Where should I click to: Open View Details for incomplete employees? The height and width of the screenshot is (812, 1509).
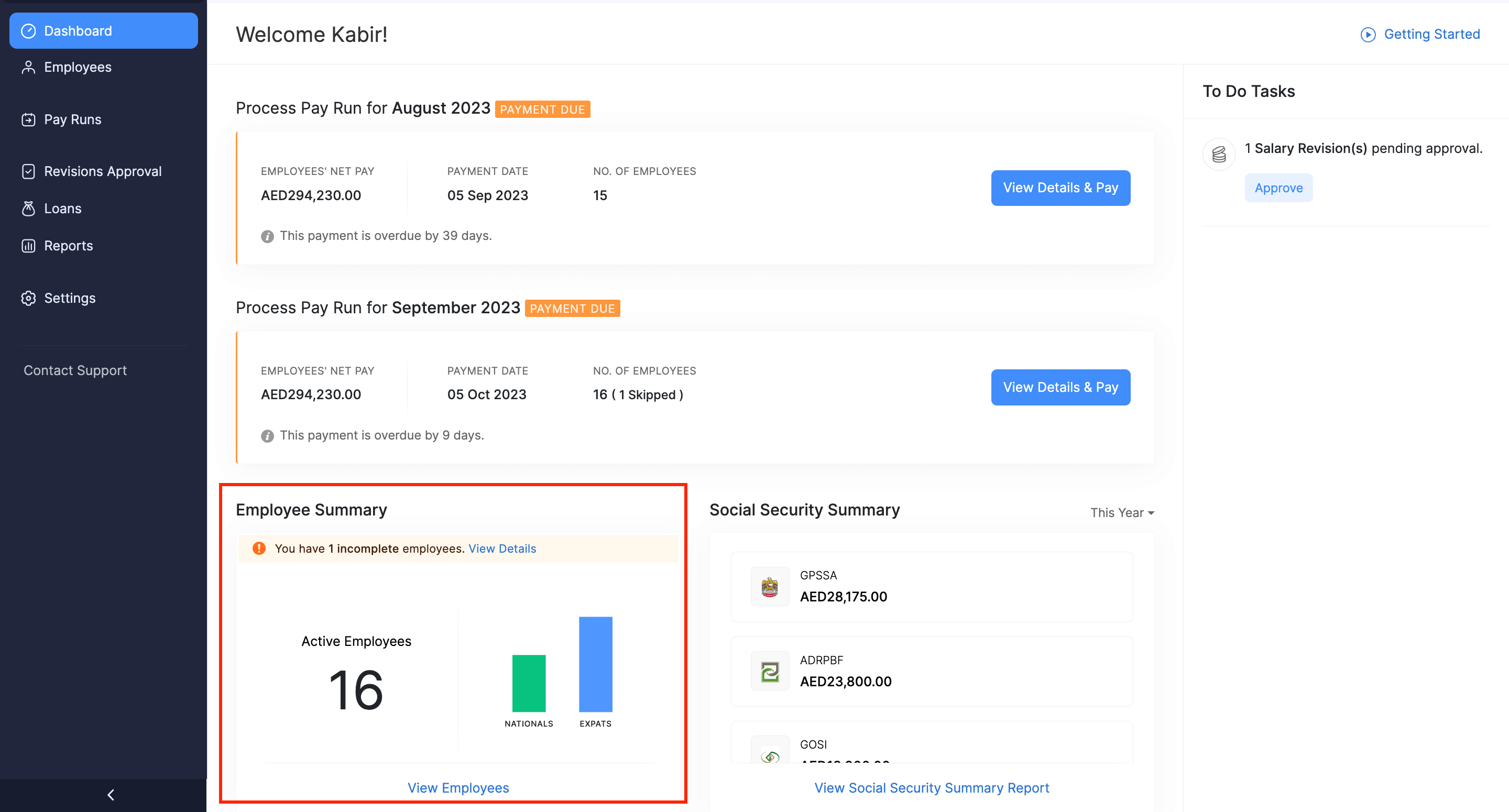pos(502,548)
